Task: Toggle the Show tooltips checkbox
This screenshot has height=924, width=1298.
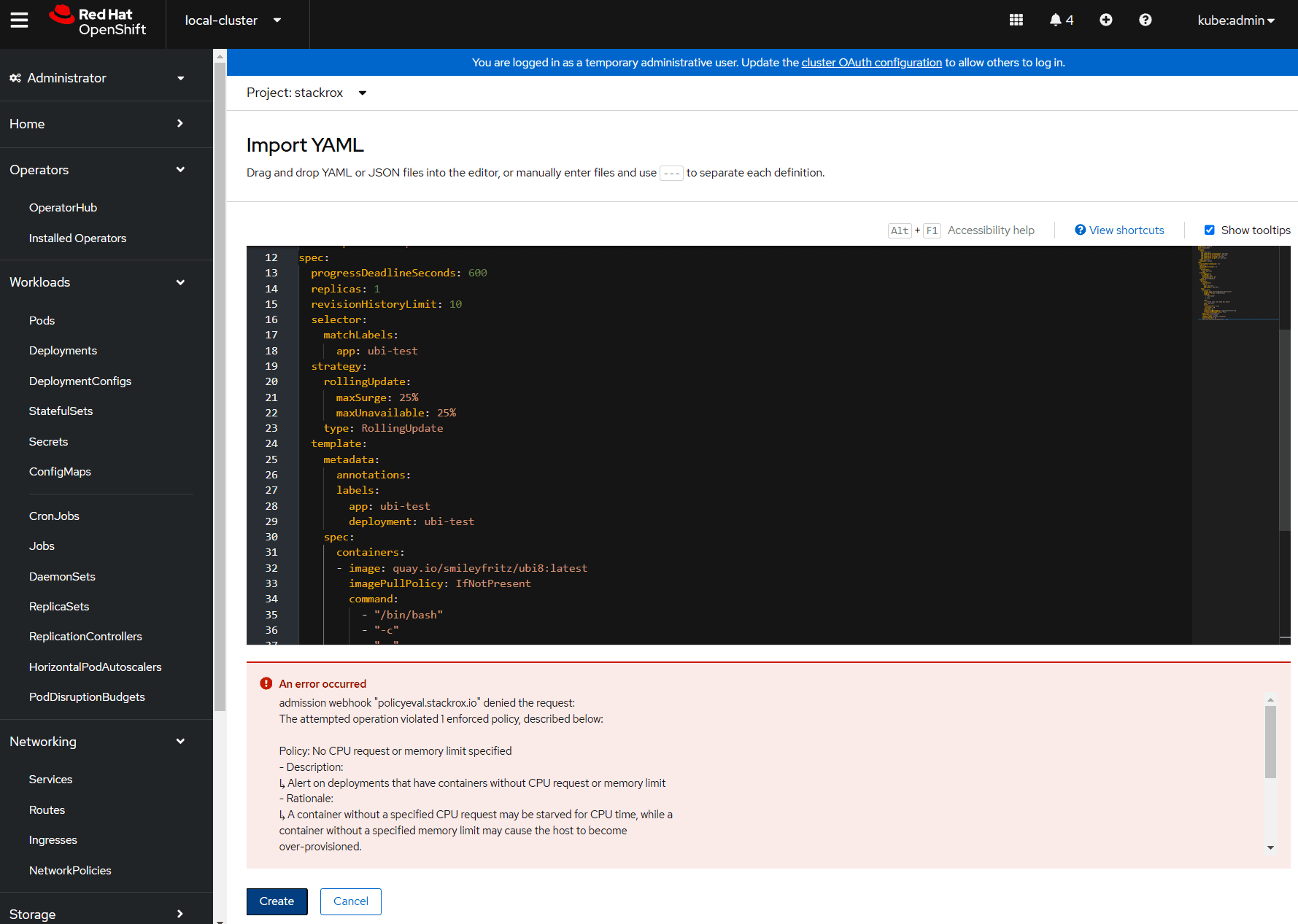Action: 1209,230
